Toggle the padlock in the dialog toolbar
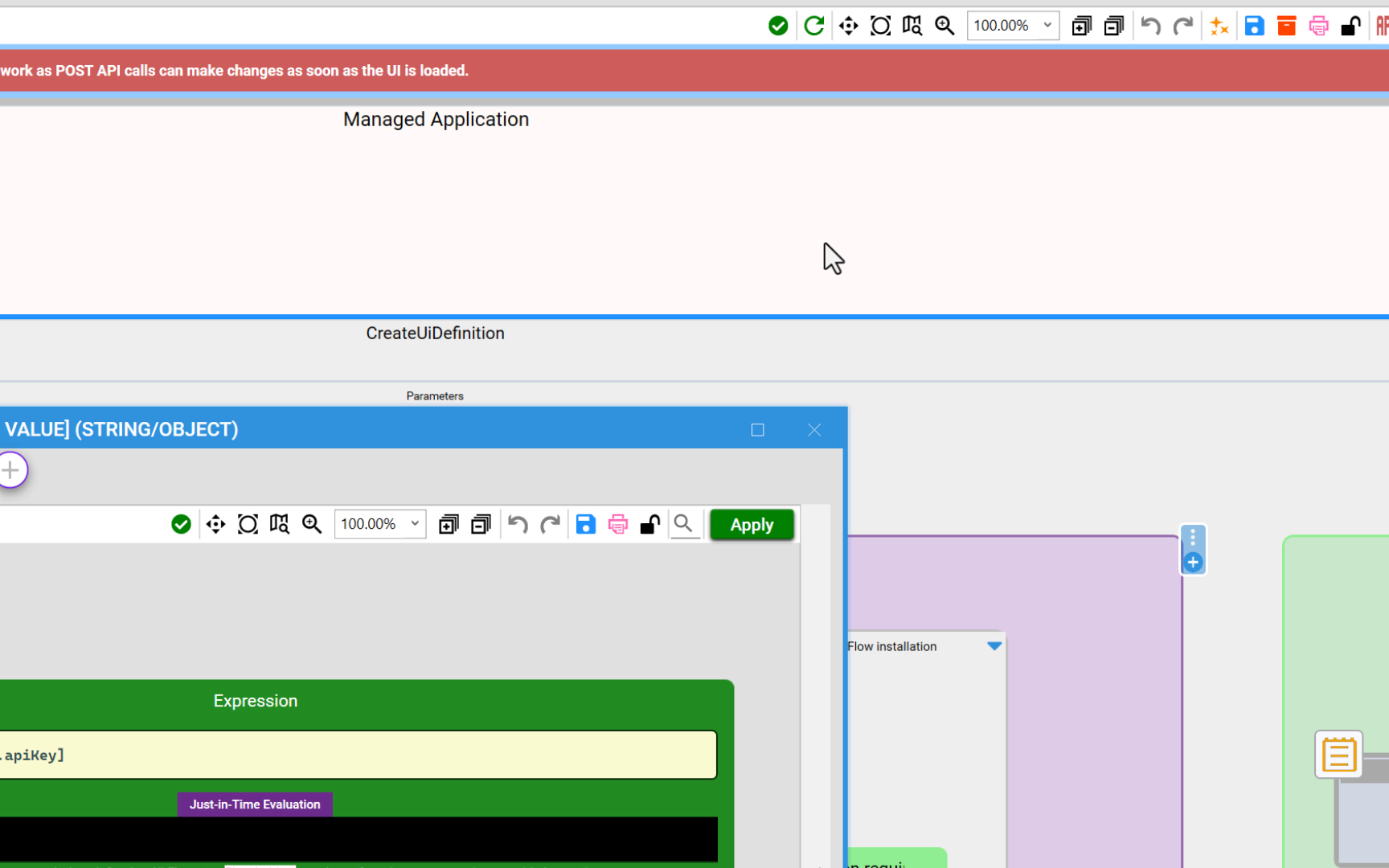 click(x=649, y=525)
